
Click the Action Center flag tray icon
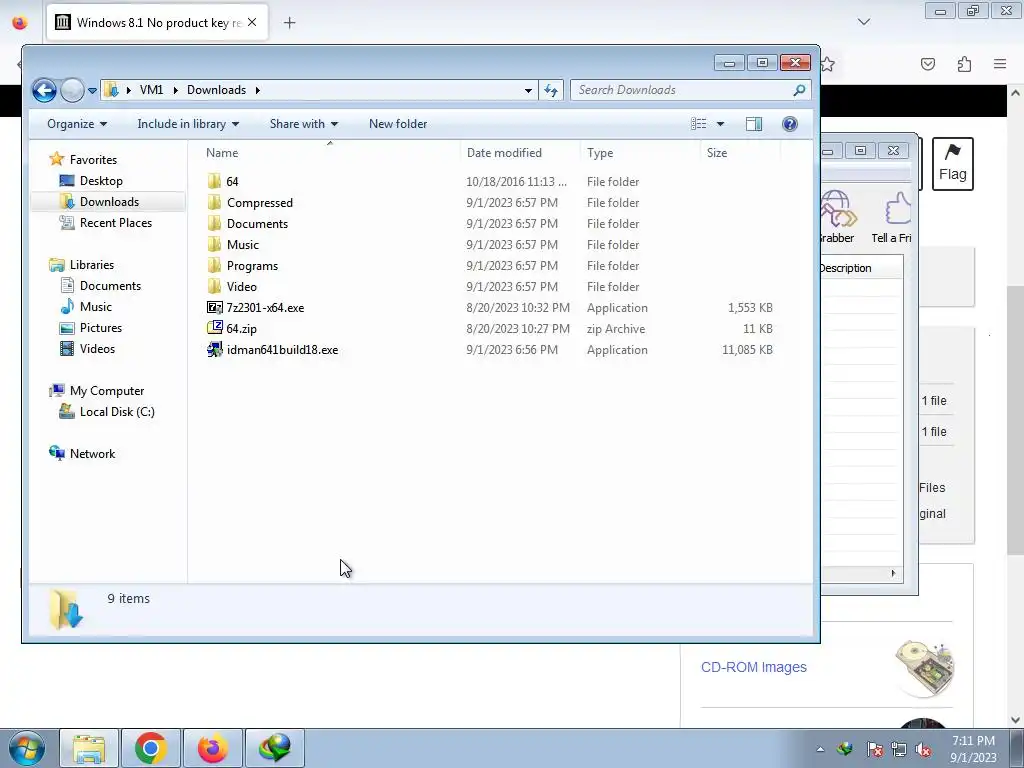(x=874, y=749)
